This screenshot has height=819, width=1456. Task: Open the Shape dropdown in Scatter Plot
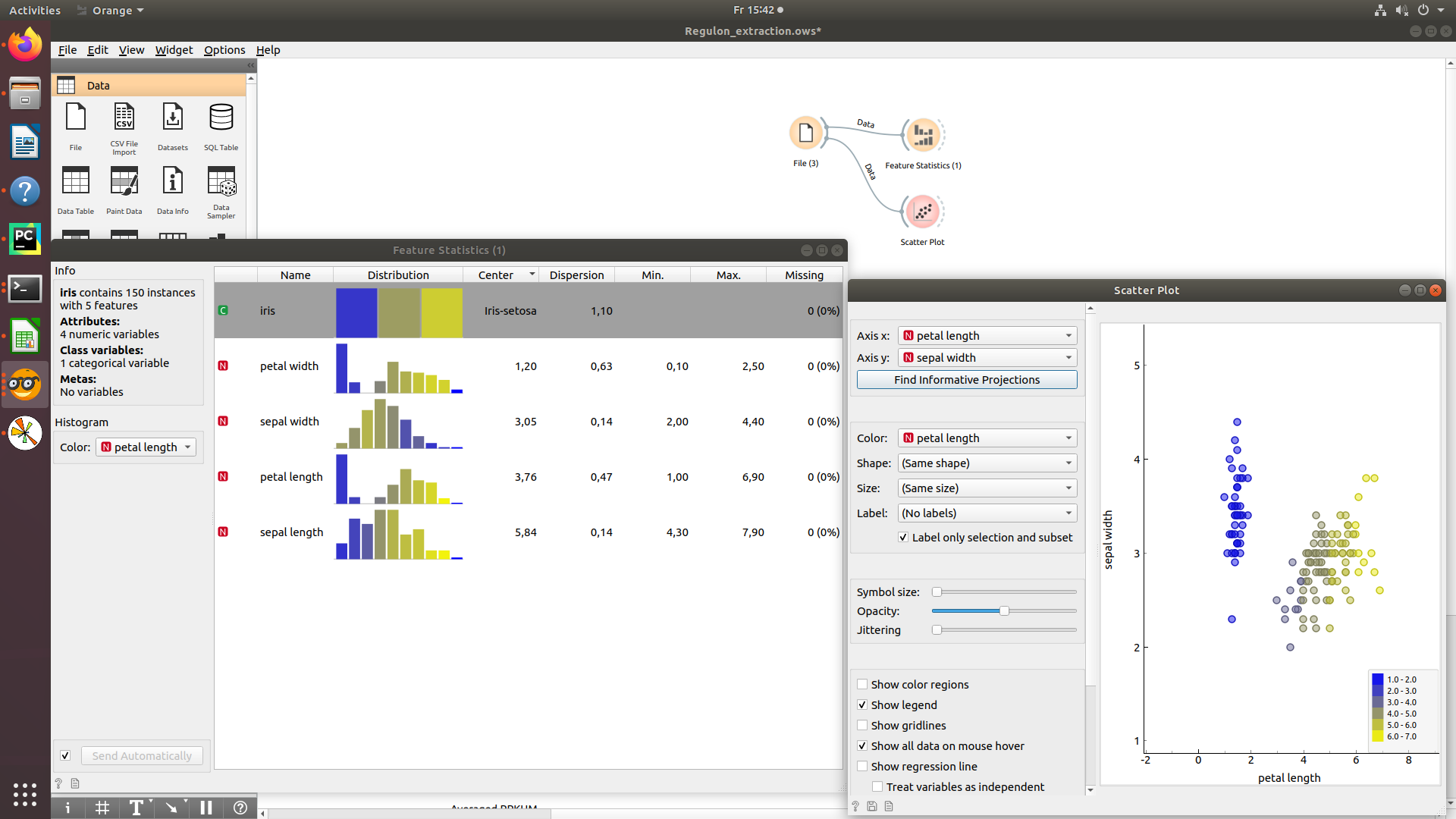[x=987, y=463]
